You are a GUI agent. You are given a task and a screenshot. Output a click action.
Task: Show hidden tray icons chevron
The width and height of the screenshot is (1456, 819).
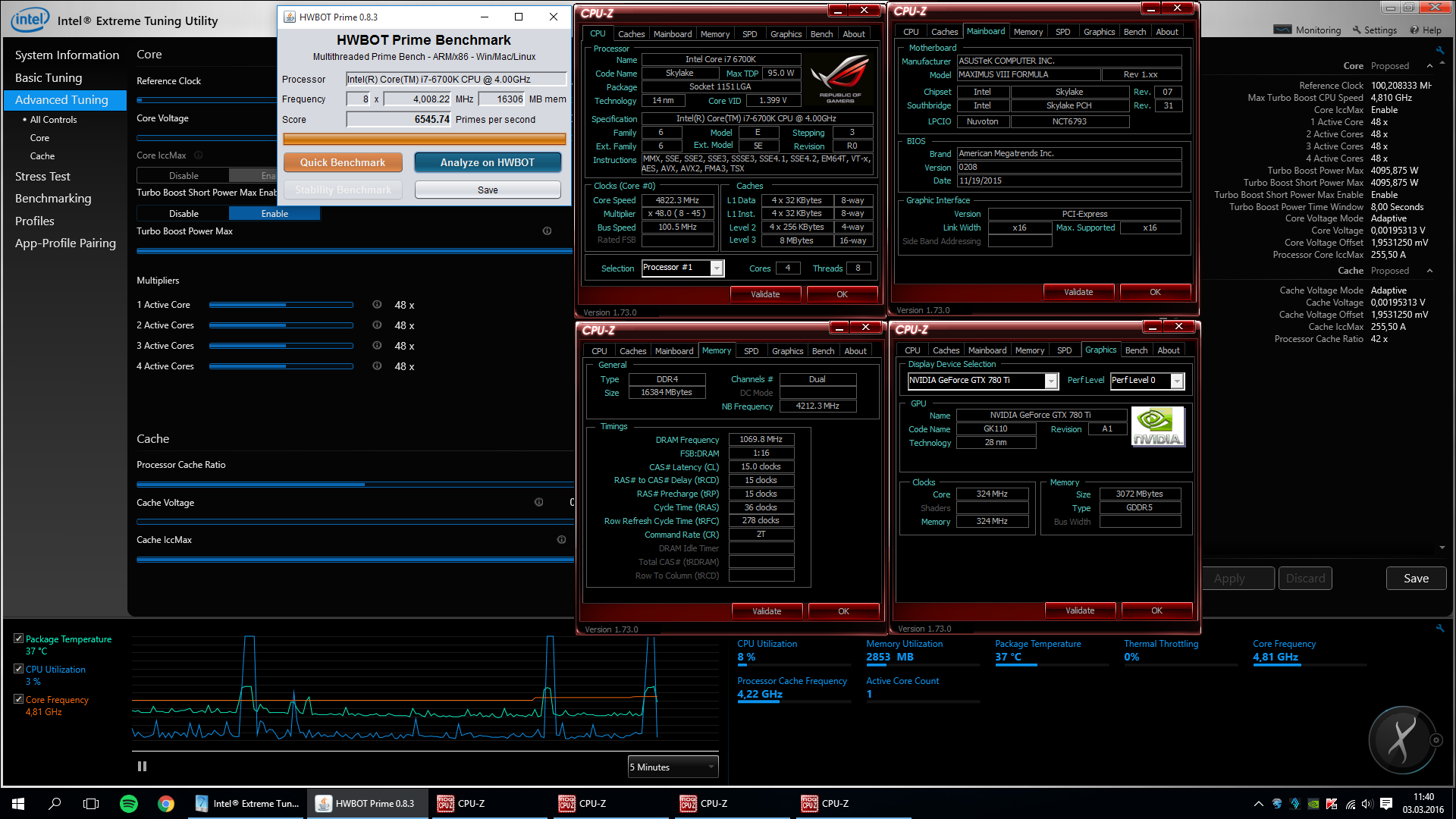[x=1259, y=804]
